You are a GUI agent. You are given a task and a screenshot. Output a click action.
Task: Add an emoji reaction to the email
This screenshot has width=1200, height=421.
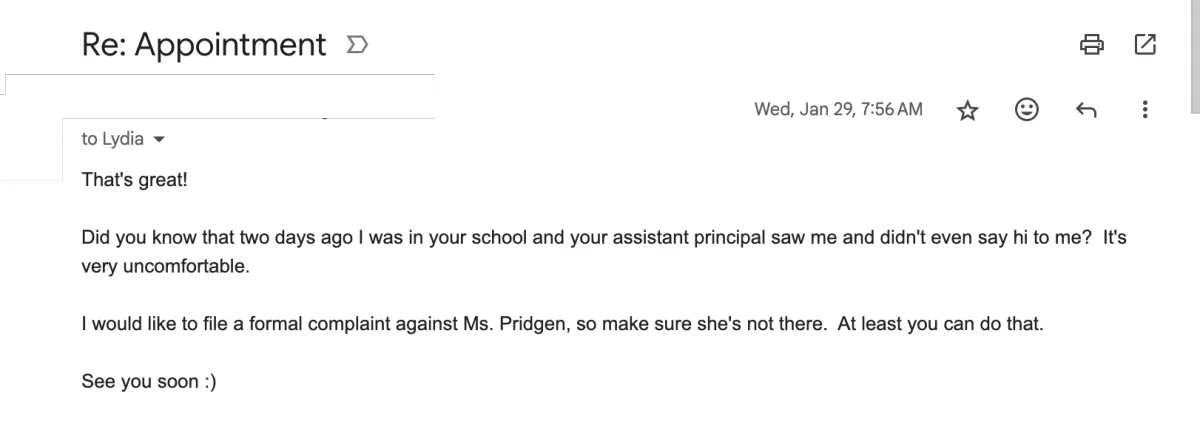point(1025,110)
